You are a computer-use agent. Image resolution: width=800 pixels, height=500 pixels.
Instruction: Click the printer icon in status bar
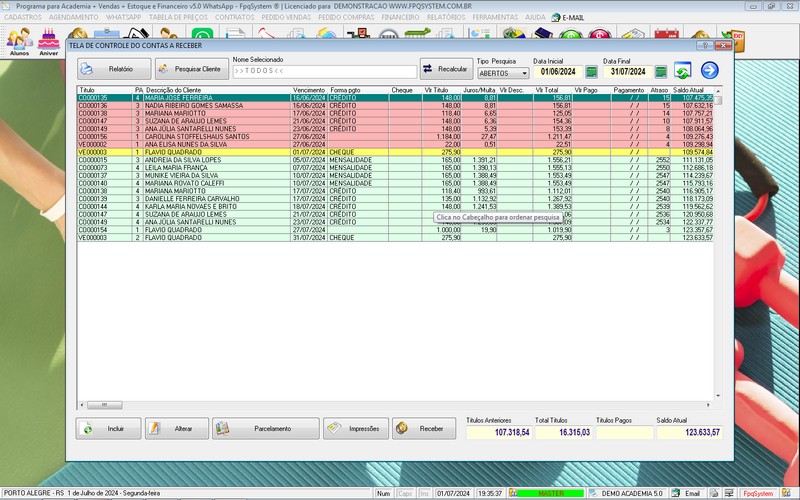click(x=714, y=493)
